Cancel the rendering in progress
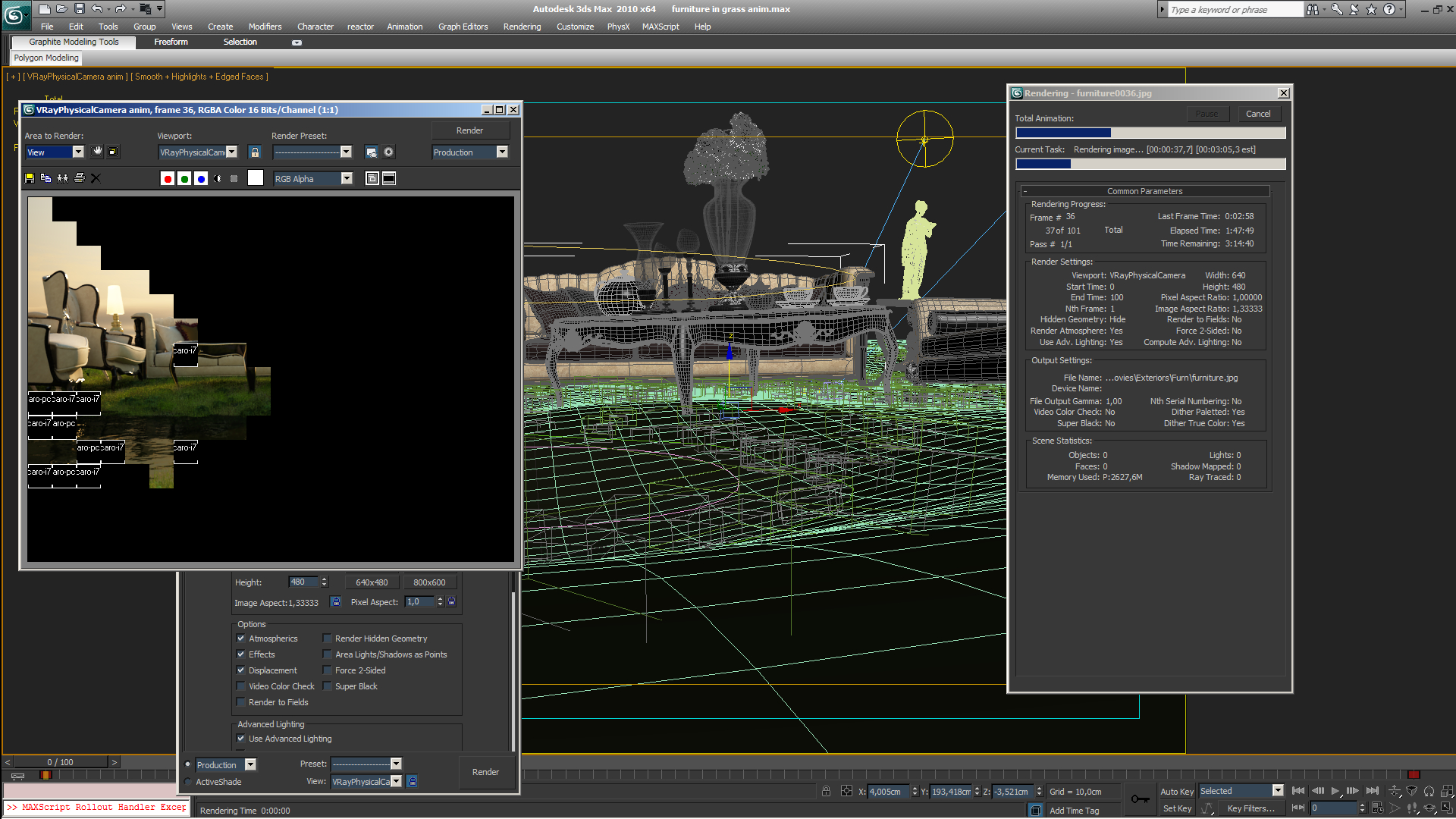This screenshot has width=1456, height=819. [1258, 114]
